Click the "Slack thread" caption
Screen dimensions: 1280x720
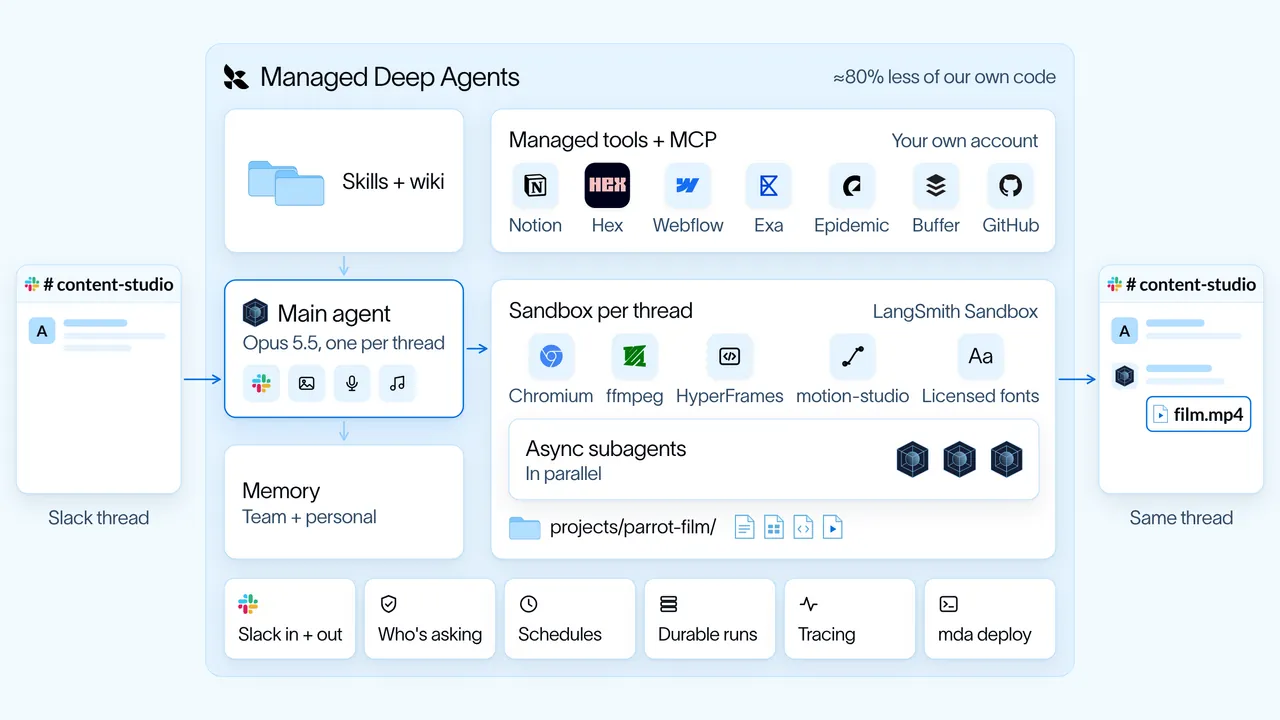99,518
